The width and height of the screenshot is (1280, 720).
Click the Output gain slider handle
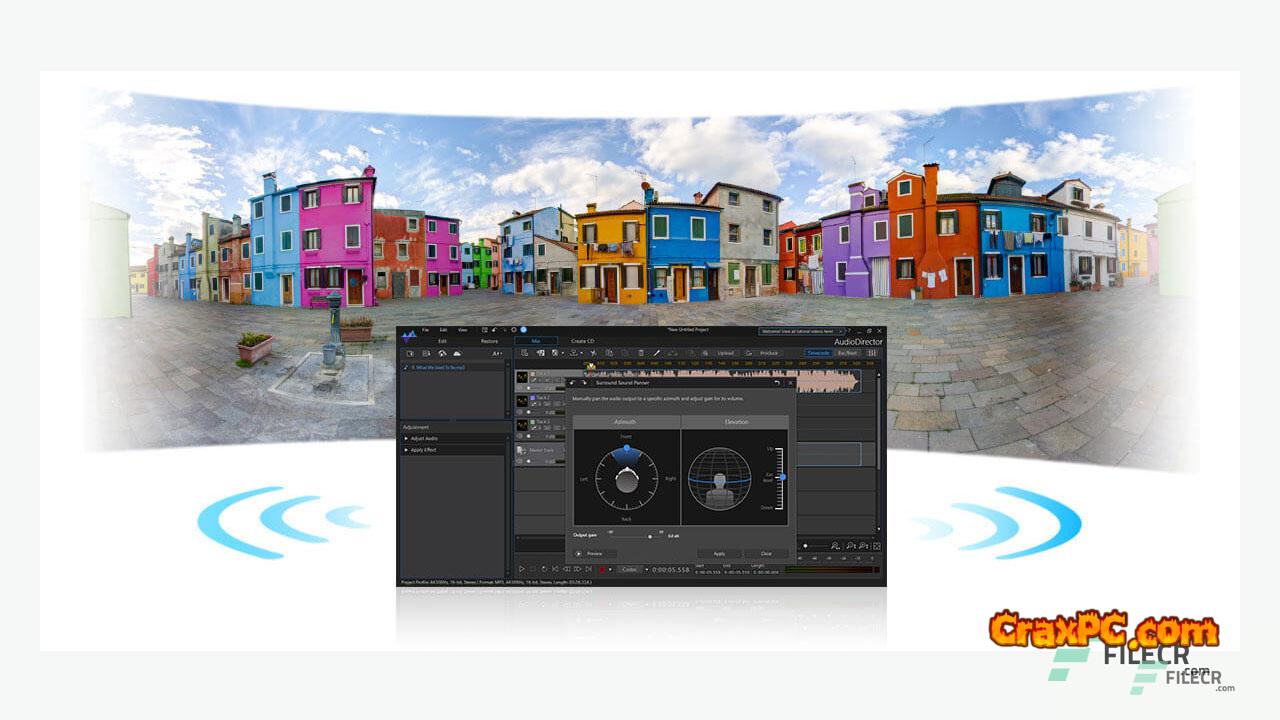coord(649,536)
